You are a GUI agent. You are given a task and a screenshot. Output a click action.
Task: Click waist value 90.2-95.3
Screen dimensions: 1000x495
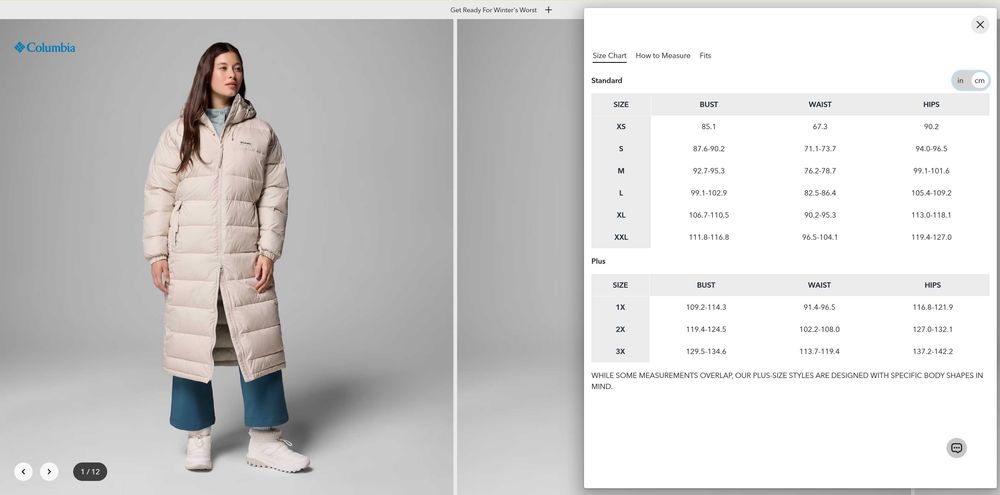point(820,215)
